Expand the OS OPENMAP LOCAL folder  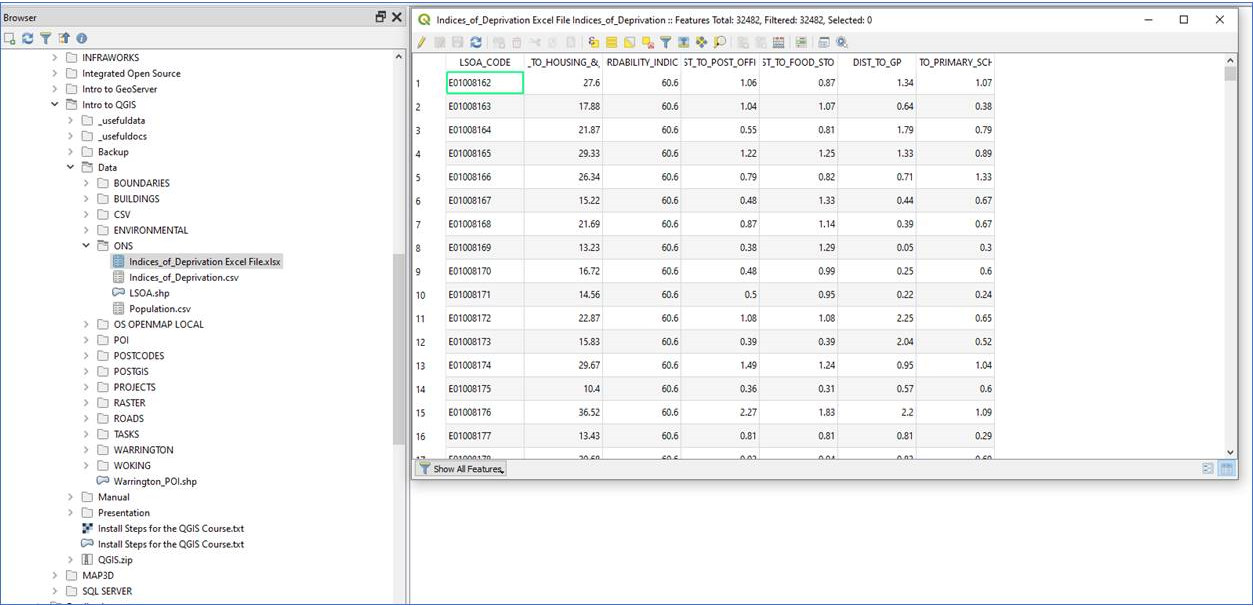[x=87, y=325]
